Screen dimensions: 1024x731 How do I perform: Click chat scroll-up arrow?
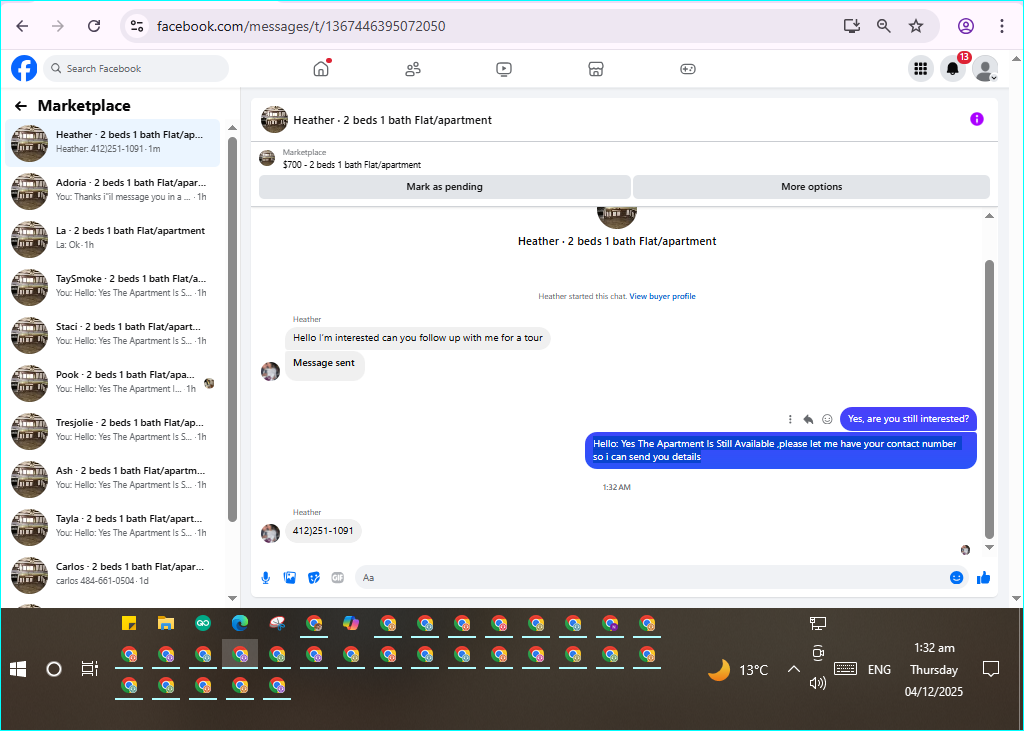tap(989, 216)
